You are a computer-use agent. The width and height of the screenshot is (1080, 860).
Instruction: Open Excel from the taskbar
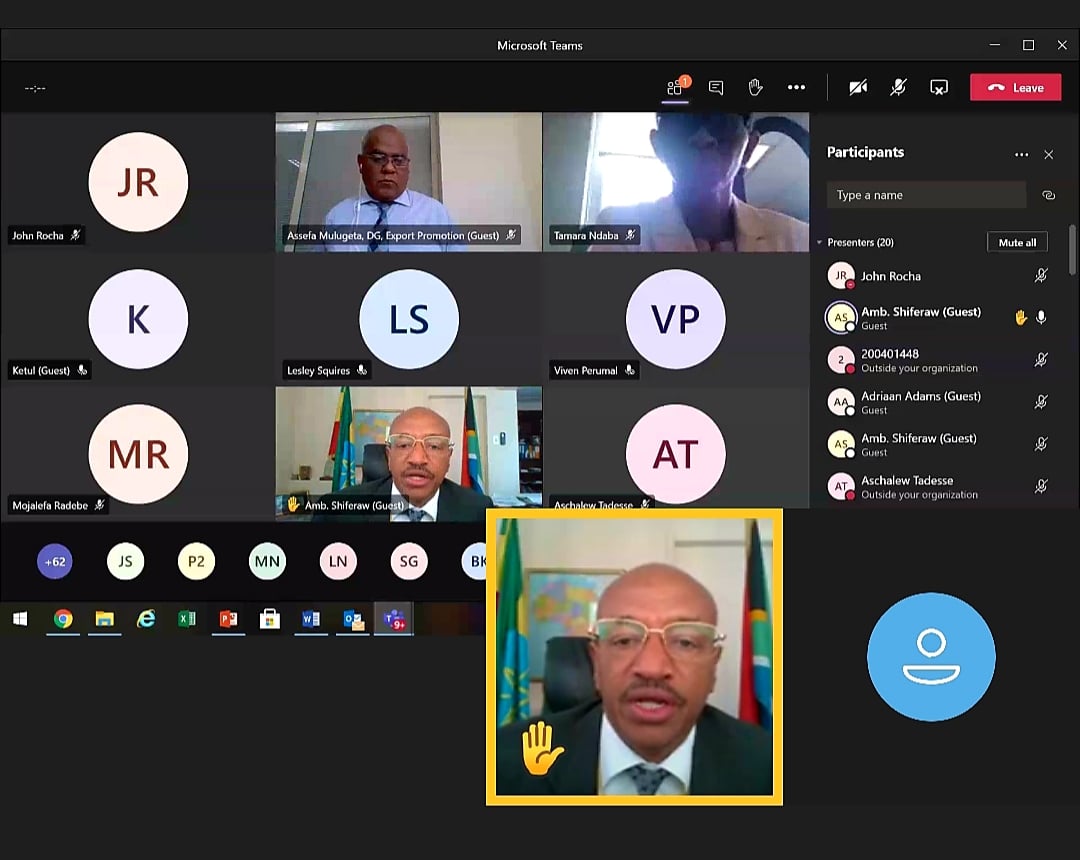point(187,620)
